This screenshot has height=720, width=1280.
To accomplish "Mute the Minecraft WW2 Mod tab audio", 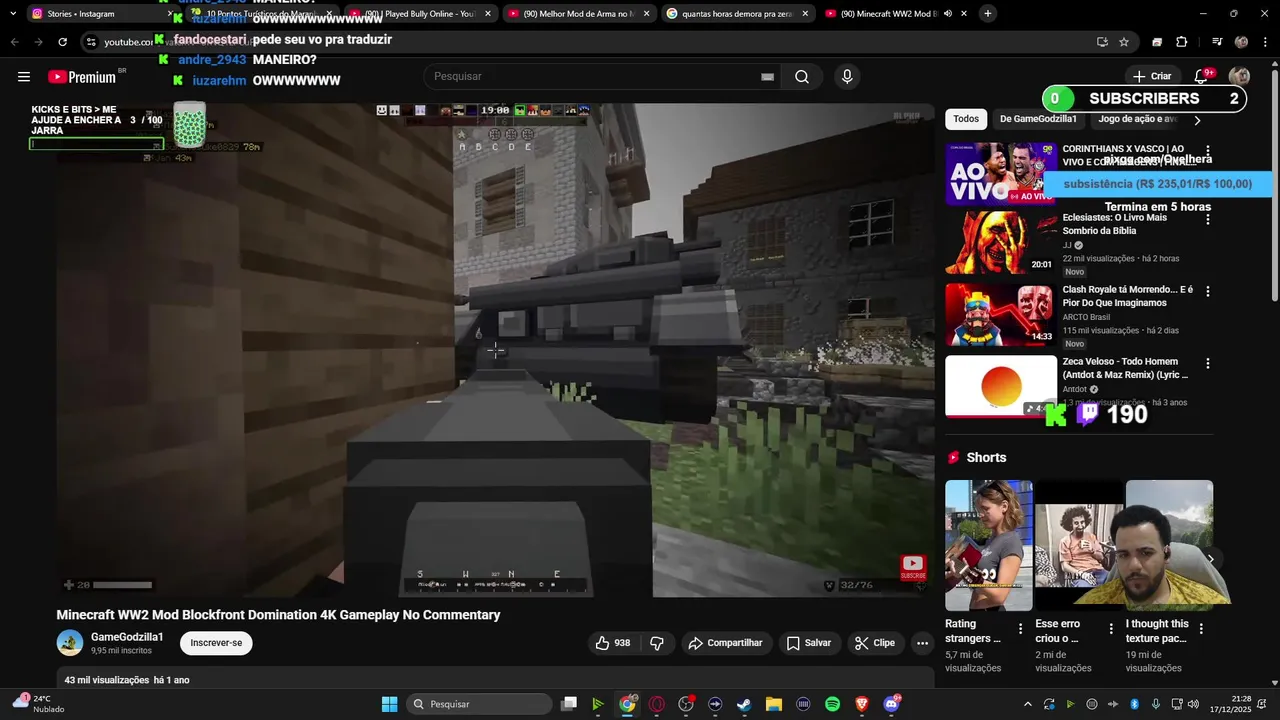I will pos(947,14).
